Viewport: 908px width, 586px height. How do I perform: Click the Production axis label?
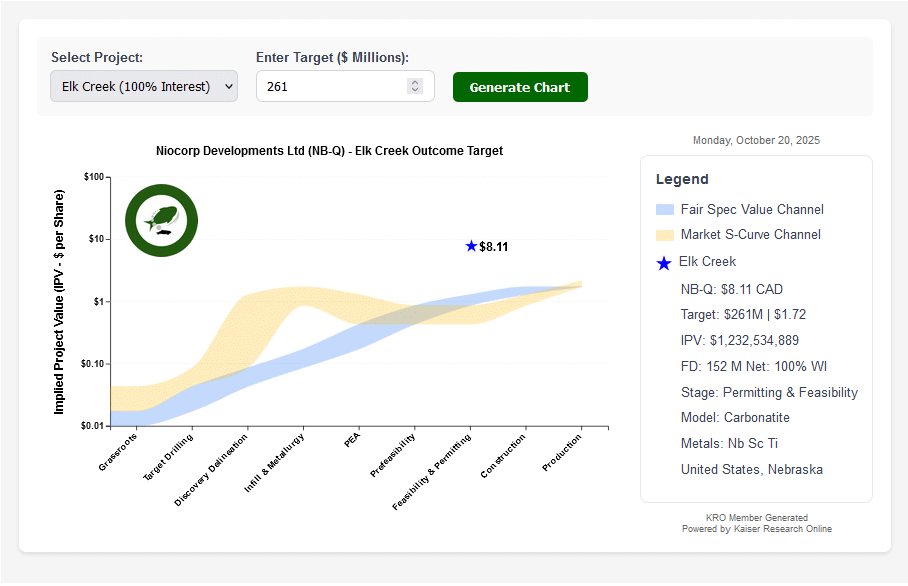pyautogui.click(x=562, y=453)
